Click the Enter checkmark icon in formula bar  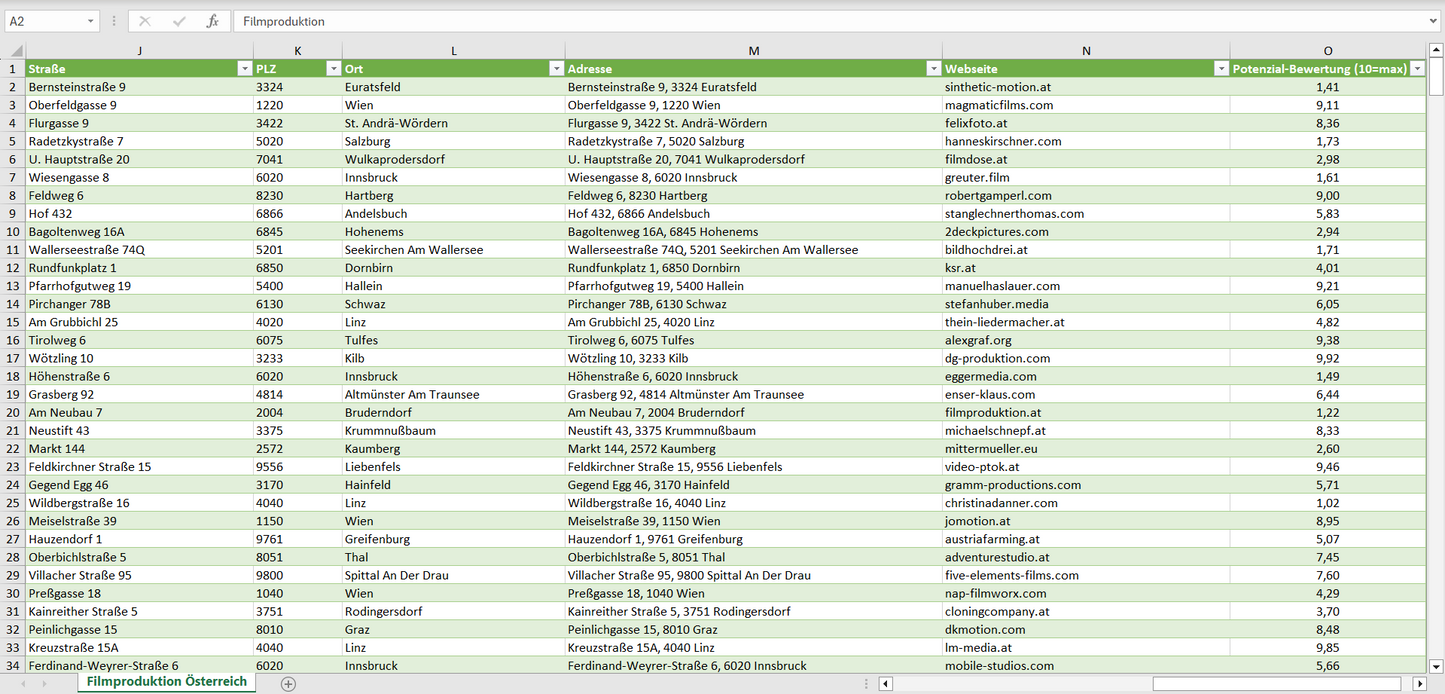[179, 21]
